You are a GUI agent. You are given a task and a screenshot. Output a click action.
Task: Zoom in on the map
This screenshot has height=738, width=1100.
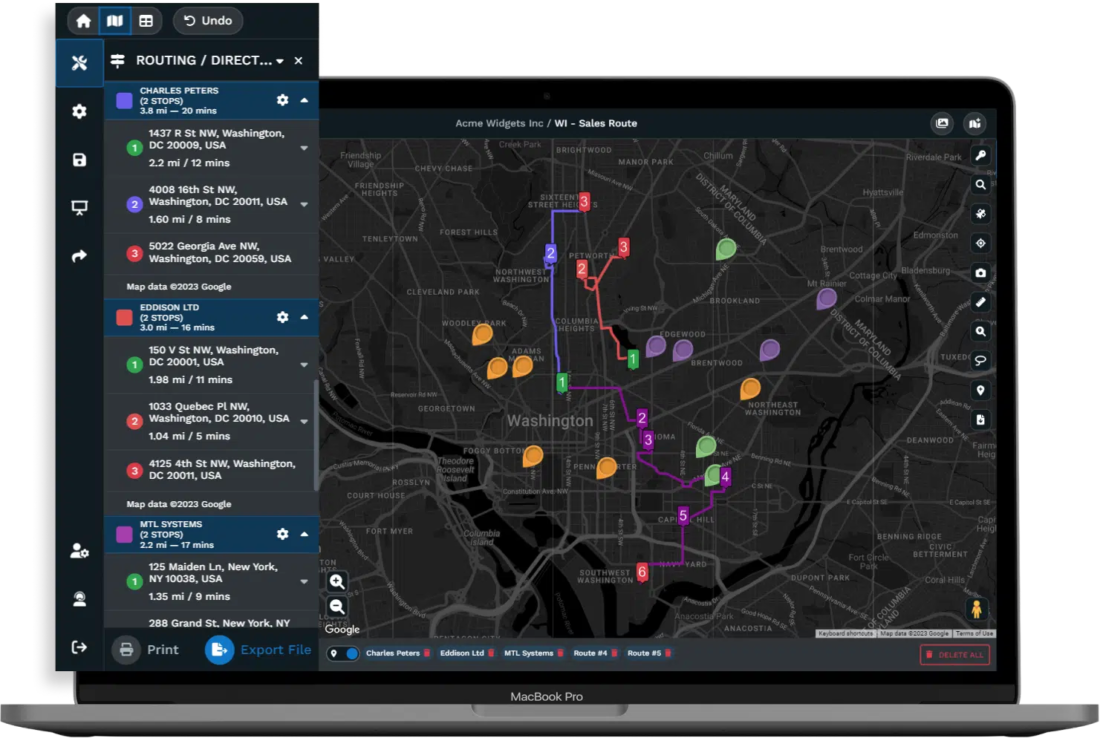(337, 581)
